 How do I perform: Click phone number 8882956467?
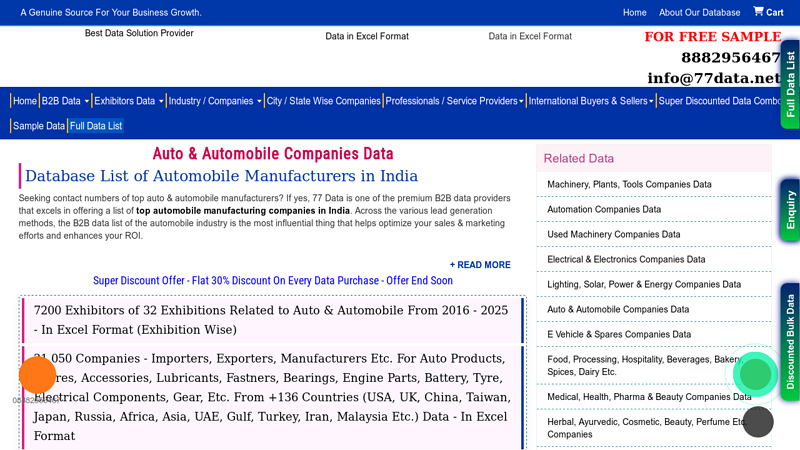(731, 57)
